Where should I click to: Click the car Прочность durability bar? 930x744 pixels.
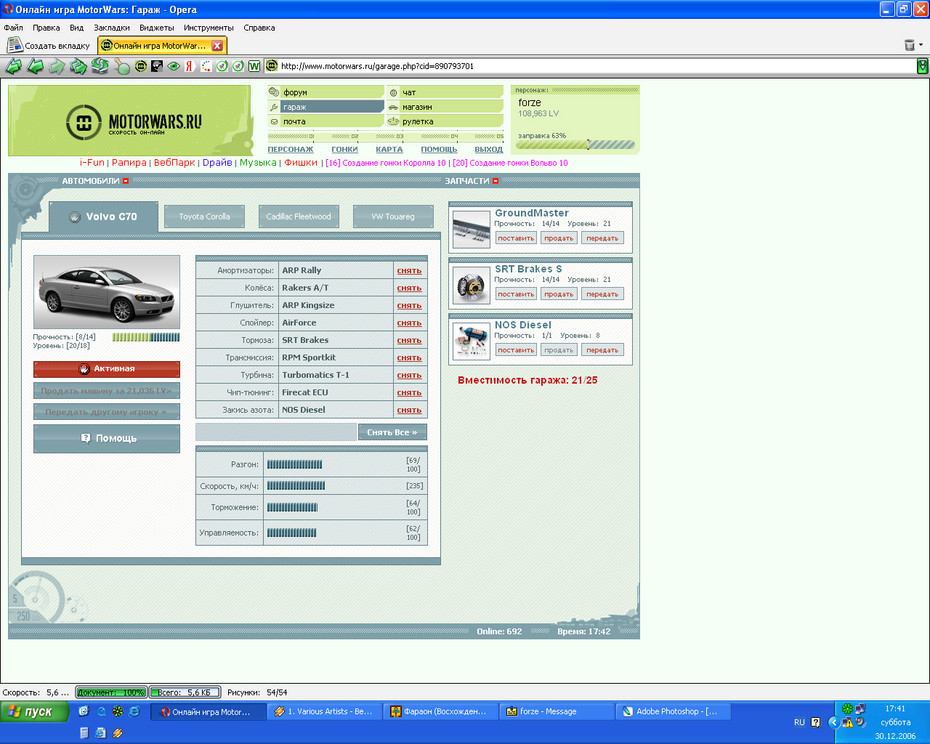coord(146,337)
